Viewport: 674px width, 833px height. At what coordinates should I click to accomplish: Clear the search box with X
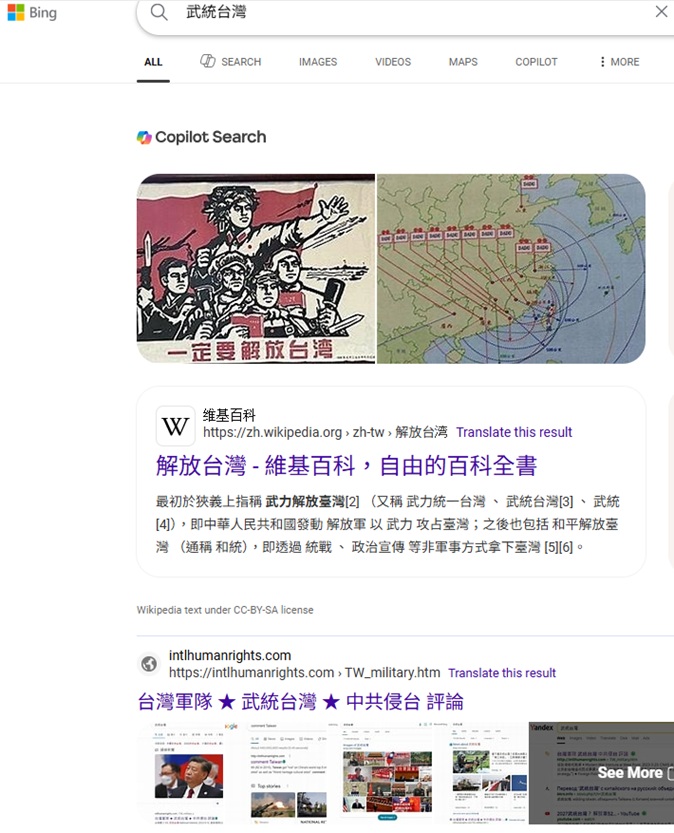pos(661,12)
